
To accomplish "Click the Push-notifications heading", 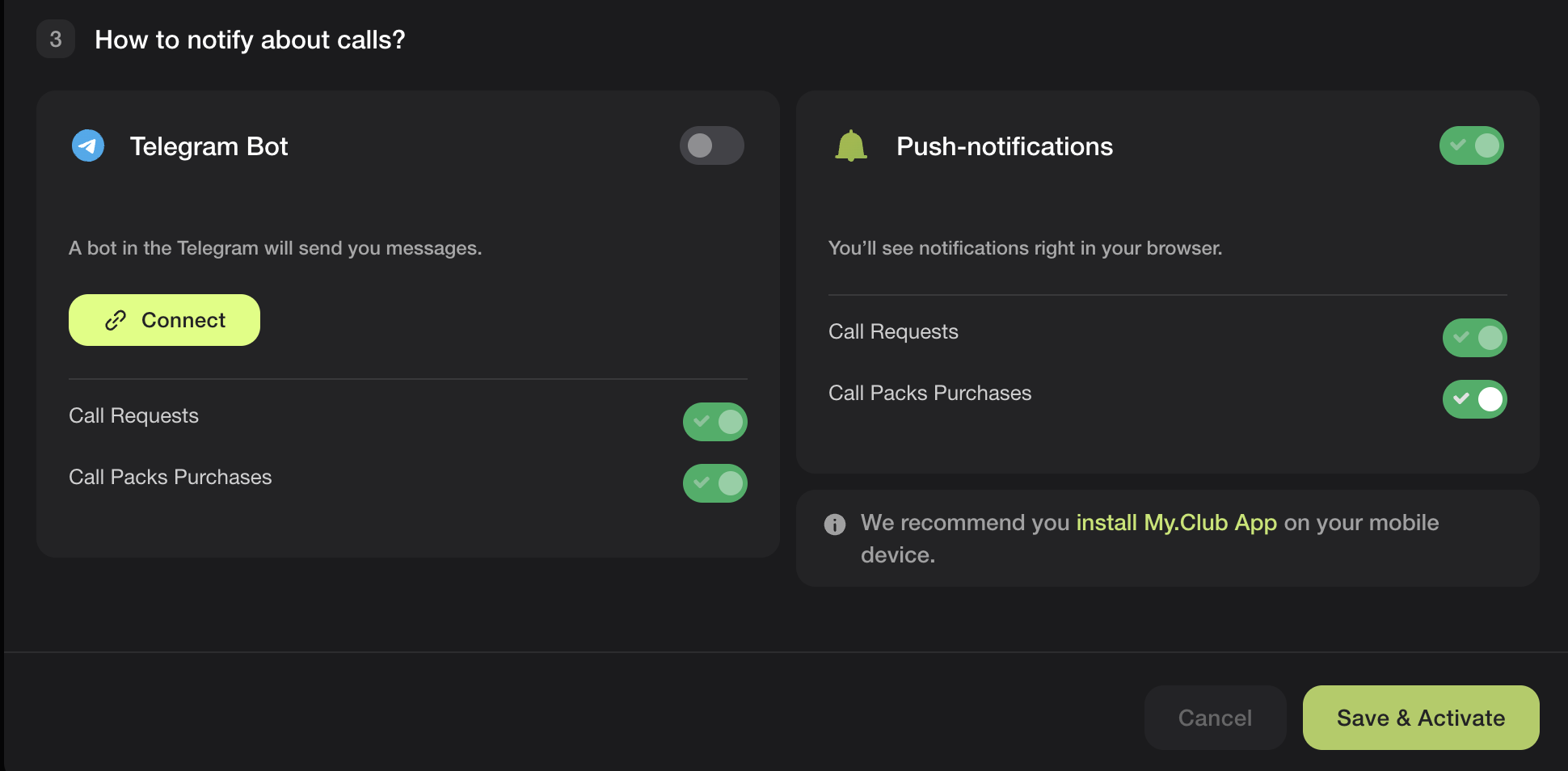I will [x=1004, y=146].
